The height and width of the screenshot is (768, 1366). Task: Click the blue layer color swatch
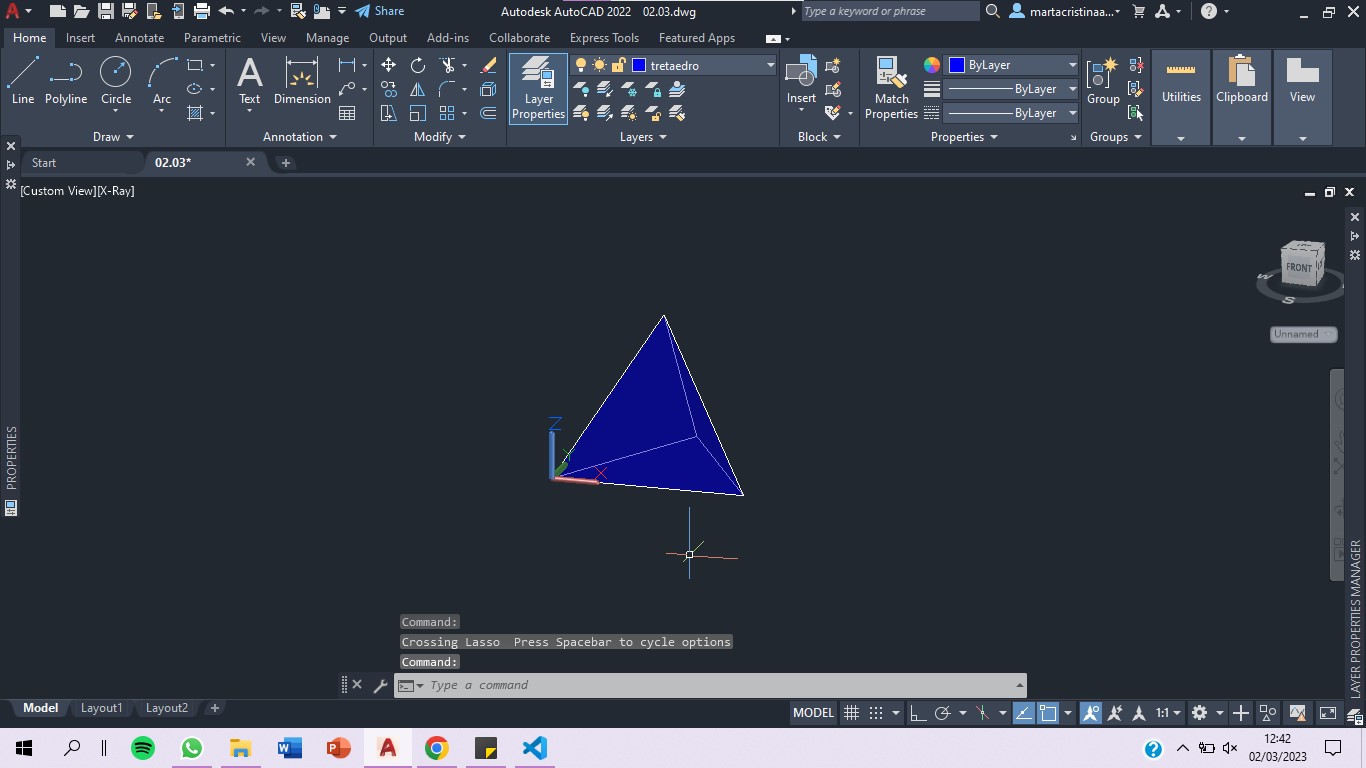point(639,65)
